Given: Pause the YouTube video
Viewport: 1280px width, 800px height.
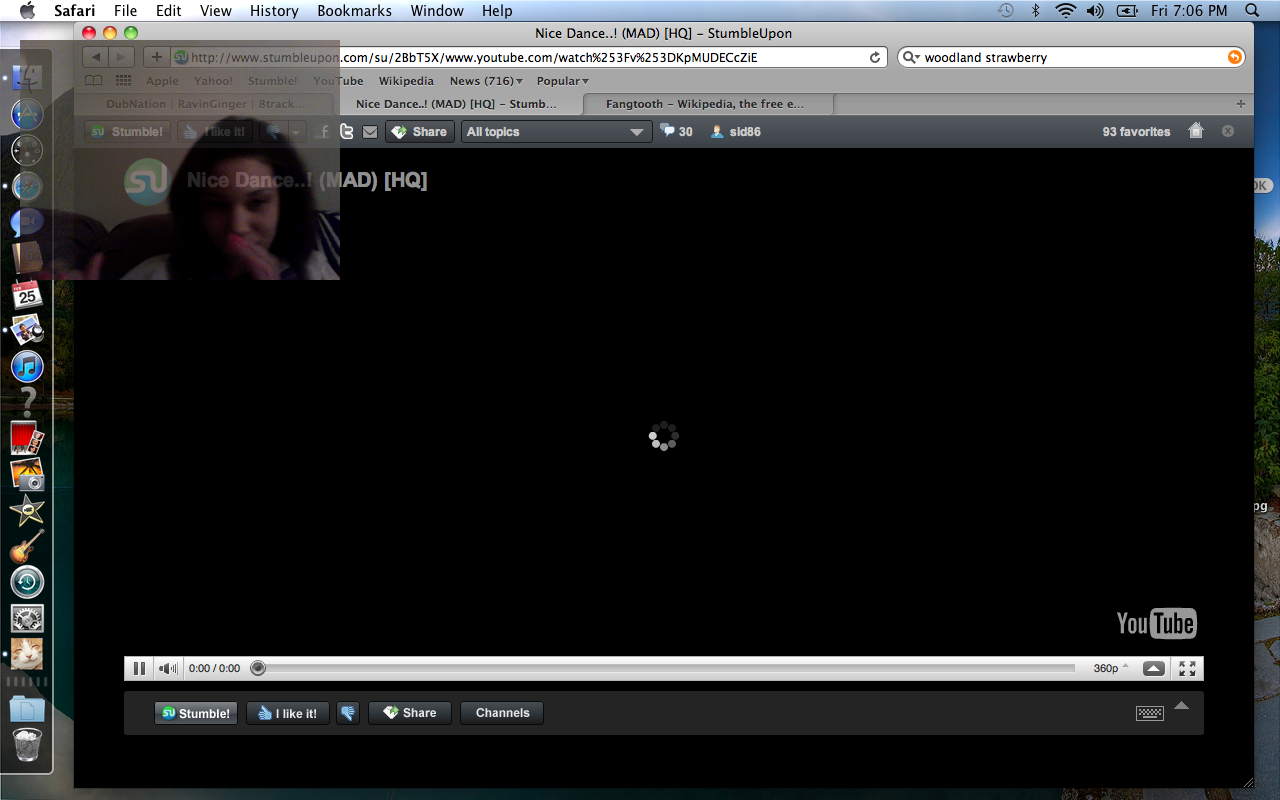Looking at the screenshot, I should tap(139, 668).
